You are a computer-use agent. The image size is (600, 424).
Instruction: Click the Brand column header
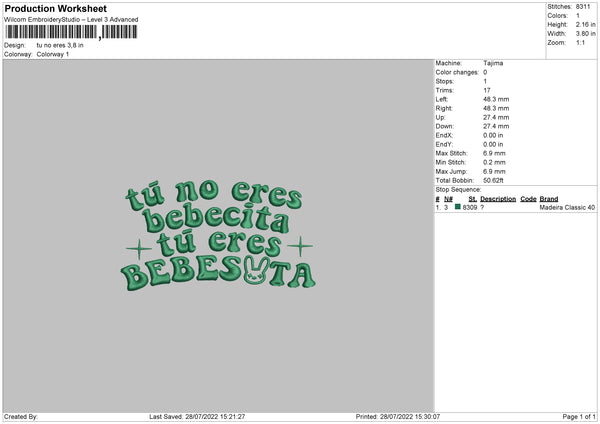pos(549,199)
